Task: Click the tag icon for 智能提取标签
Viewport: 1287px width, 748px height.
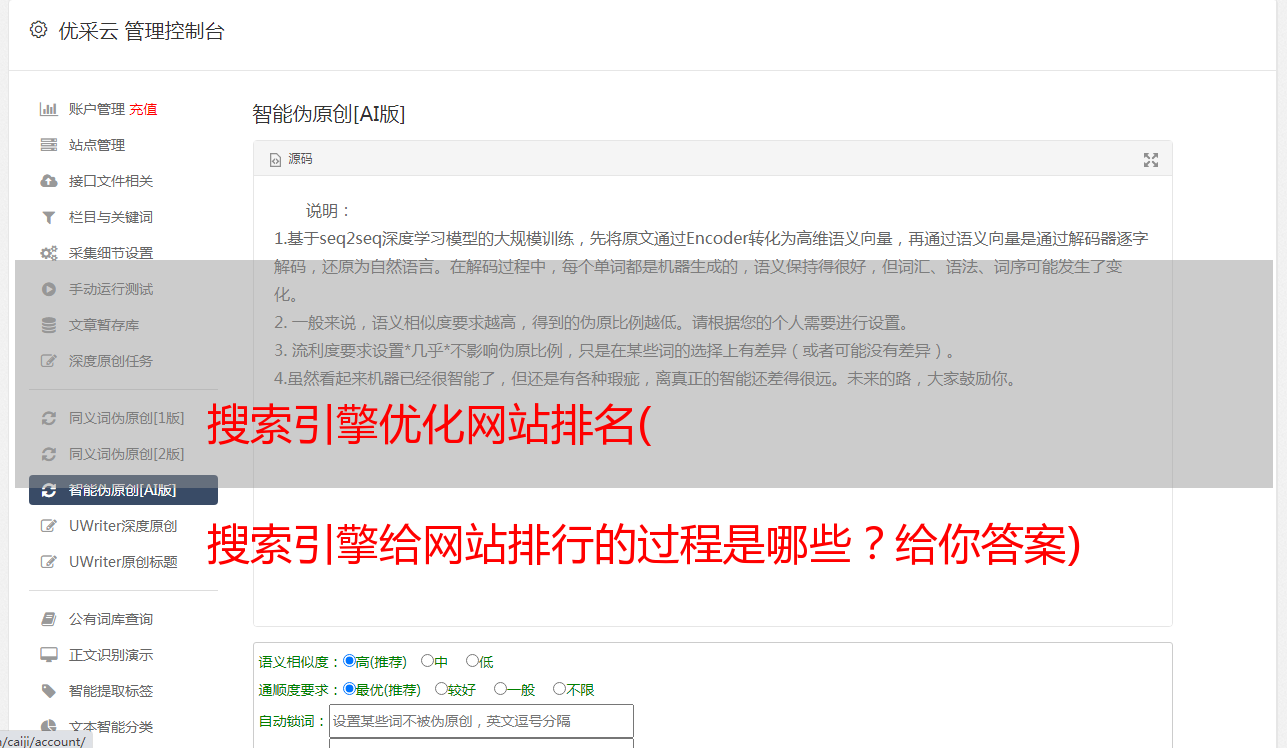Action: pos(48,691)
